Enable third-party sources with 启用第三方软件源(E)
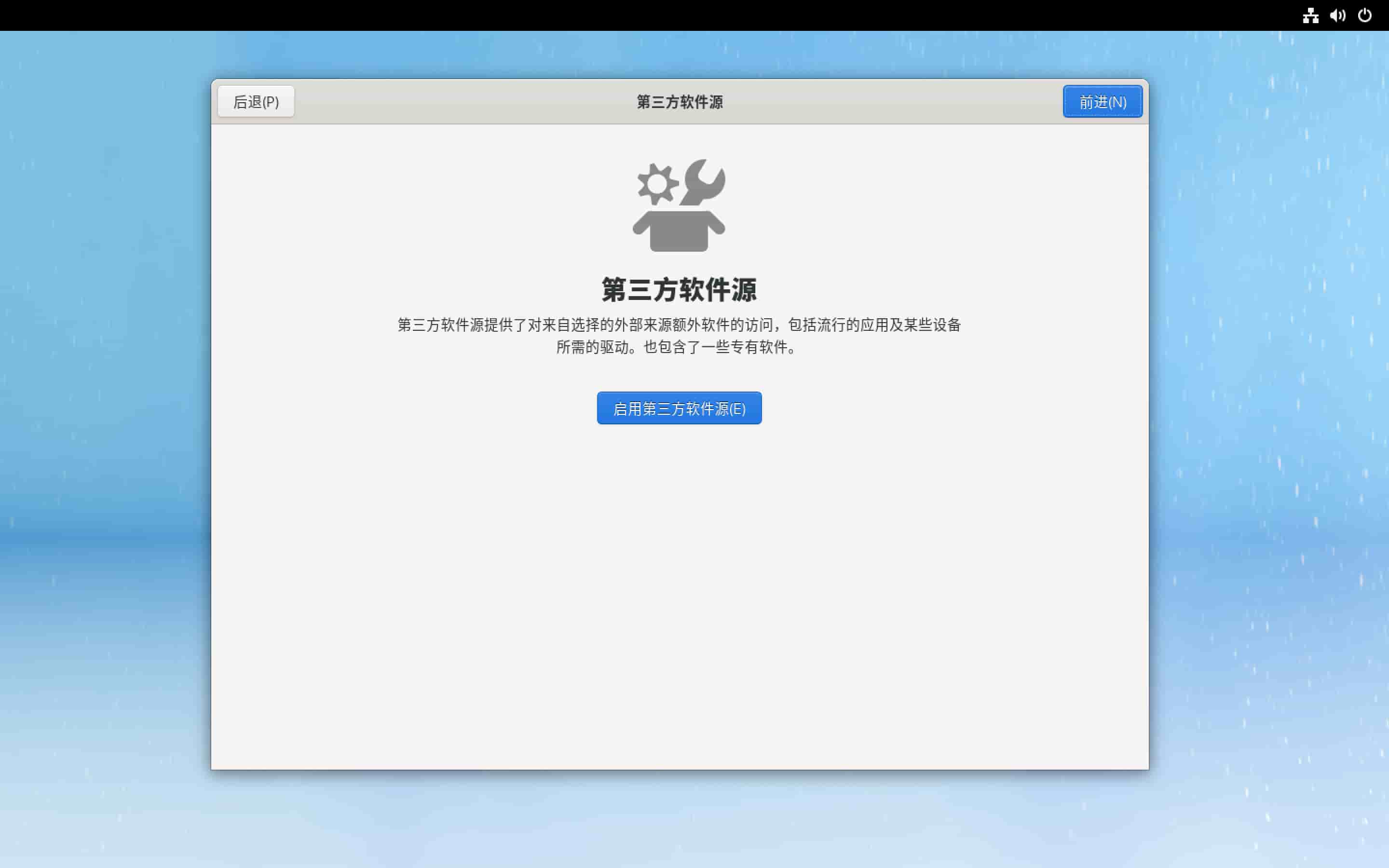Viewport: 1389px width, 868px height. click(679, 408)
